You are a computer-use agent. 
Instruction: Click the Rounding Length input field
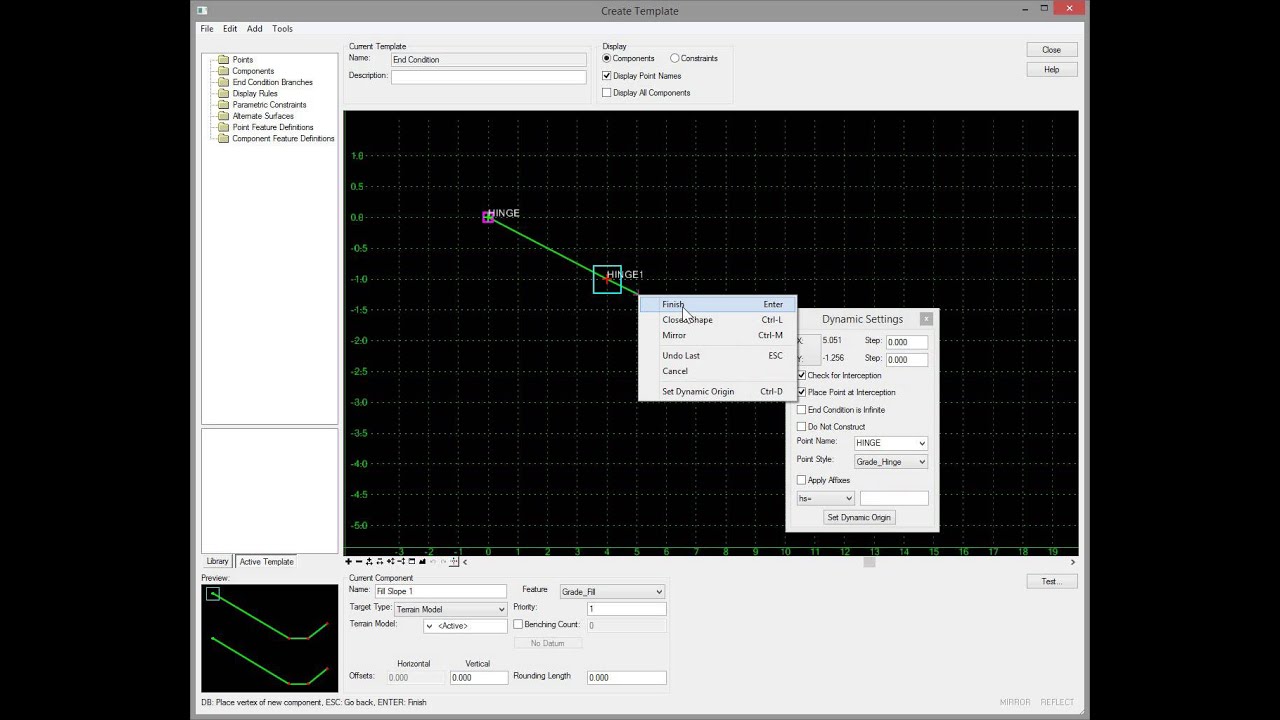[626, 678]
